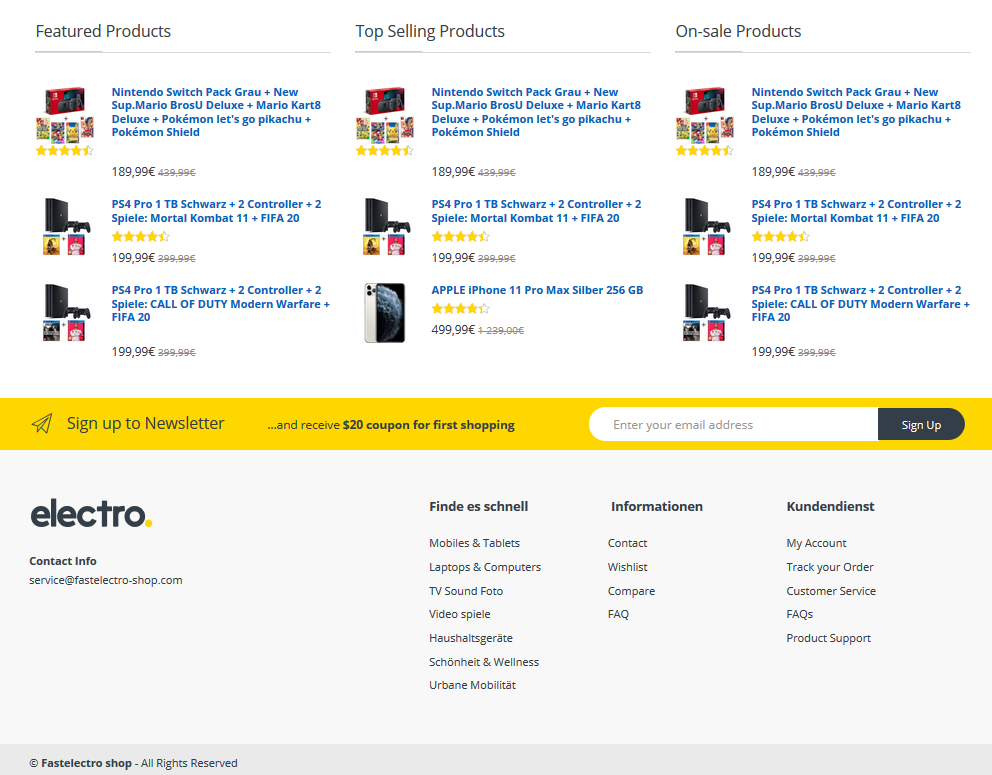The height and width of the screenshot is (775, 992).
Task: Click the Top Selling Products heading
Action: click(x=430, y=31)
